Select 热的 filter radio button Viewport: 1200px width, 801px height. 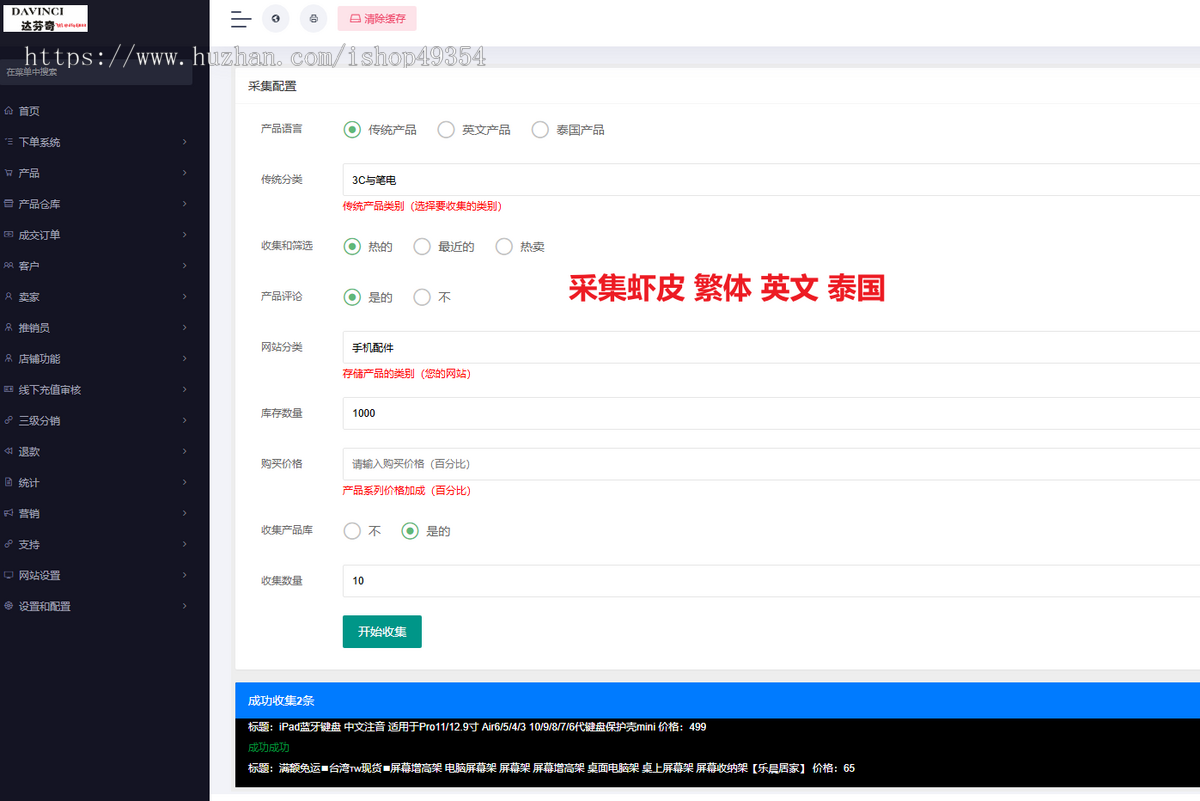[x=351, y=246]
